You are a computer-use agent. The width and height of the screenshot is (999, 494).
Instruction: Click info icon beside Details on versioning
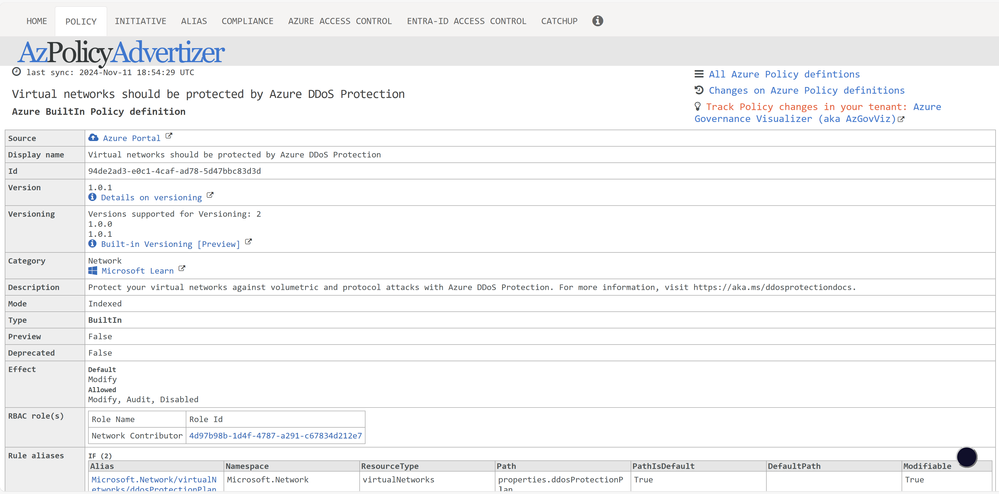[x=92, y=198]
